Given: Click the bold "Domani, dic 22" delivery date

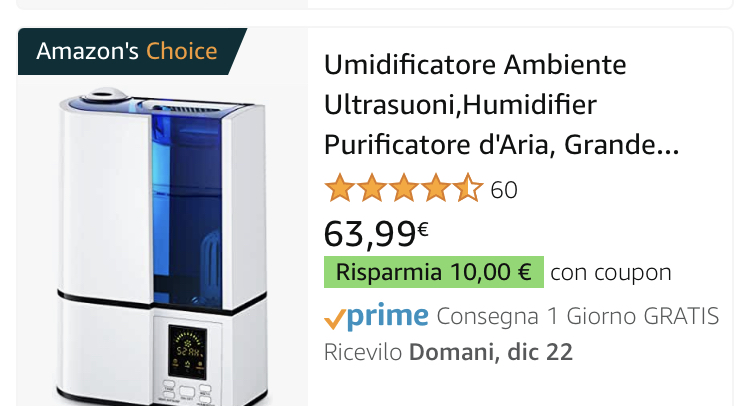Looking at the screenshot, I should [x=490, y=353].
